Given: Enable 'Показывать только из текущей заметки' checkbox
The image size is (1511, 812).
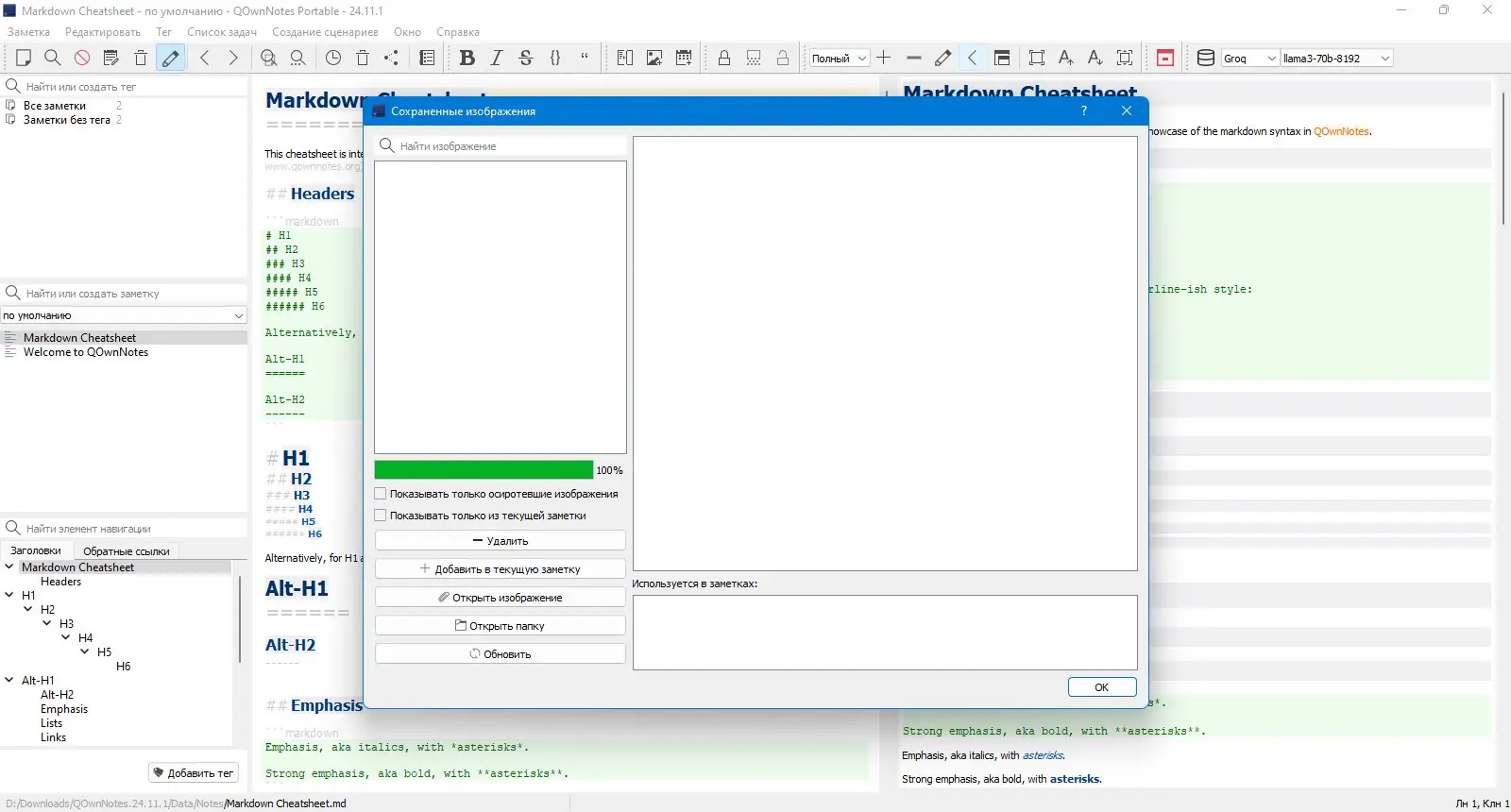Looking at the screenshot, I should pos(381,516).
